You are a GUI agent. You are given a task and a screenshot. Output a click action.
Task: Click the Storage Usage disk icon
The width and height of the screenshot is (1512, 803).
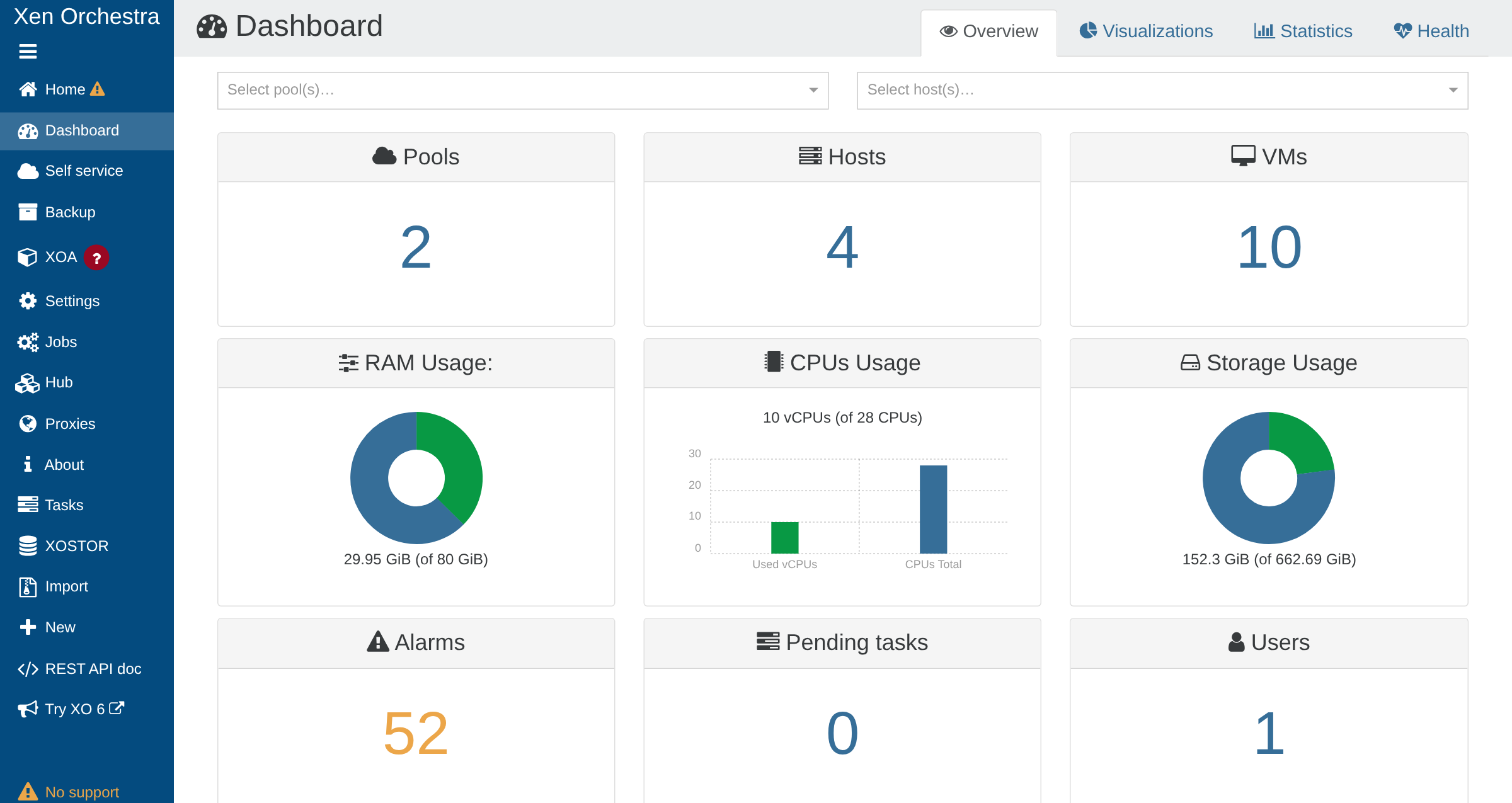point(1190,362)
